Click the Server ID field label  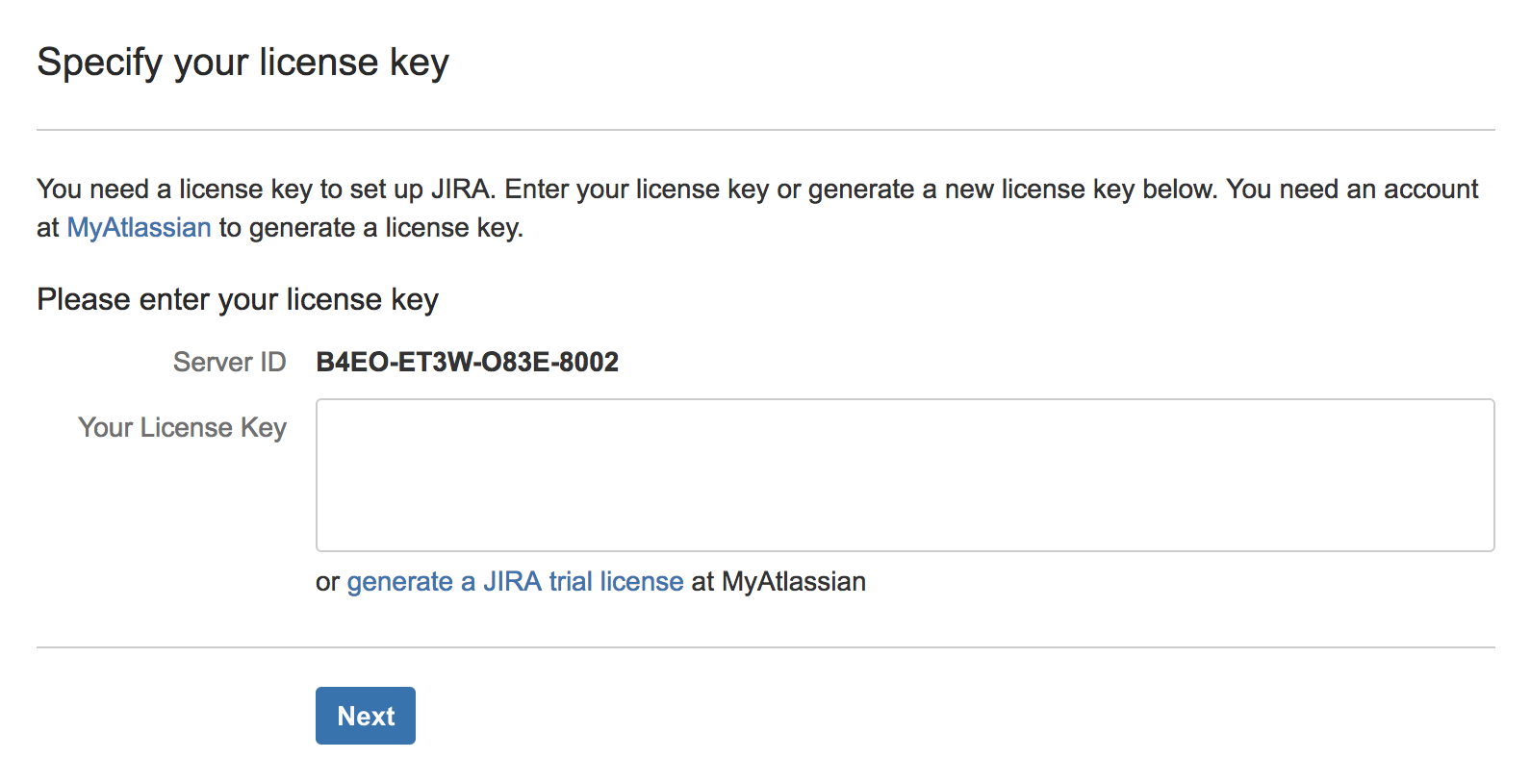point(229,362)
